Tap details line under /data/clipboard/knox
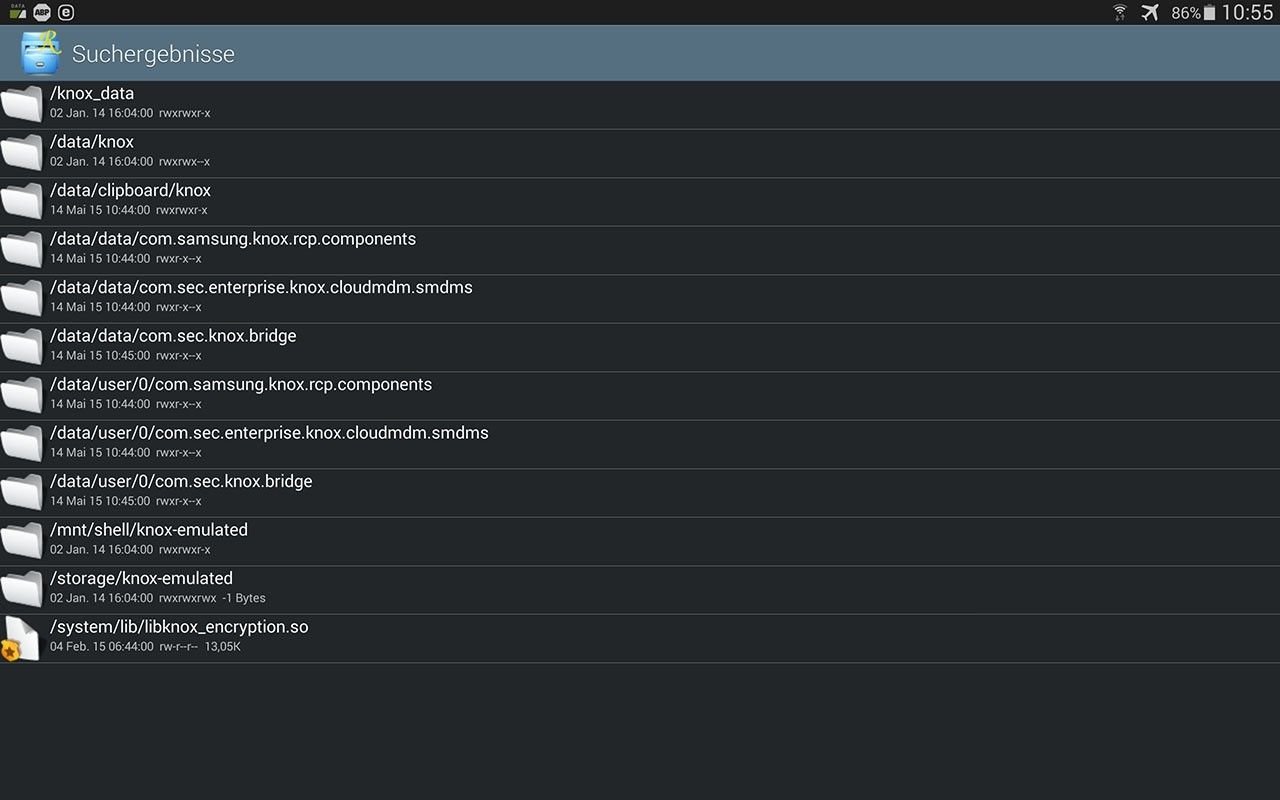1280x800 pixels. click(x=129, y=211)
